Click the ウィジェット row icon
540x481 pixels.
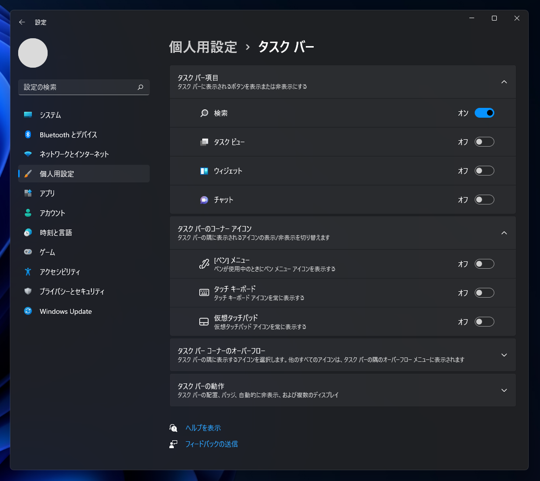tap(204, 171)
